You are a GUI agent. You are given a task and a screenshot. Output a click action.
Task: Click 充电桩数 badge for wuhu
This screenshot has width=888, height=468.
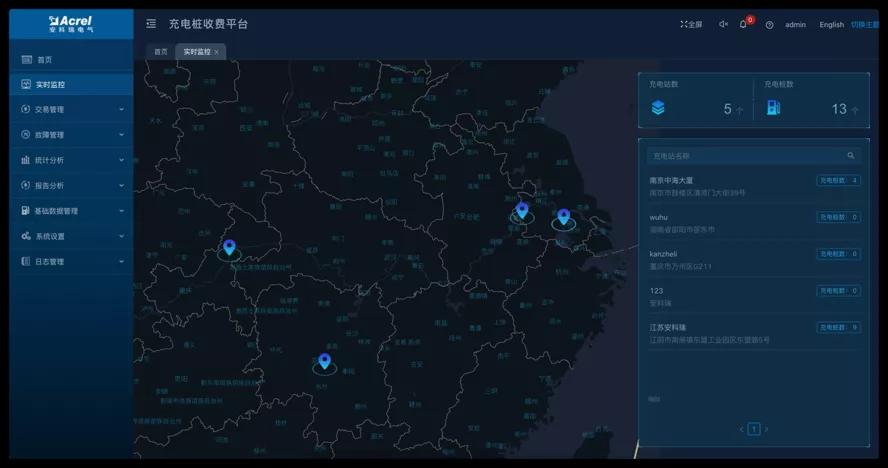(x=839, y=217)
